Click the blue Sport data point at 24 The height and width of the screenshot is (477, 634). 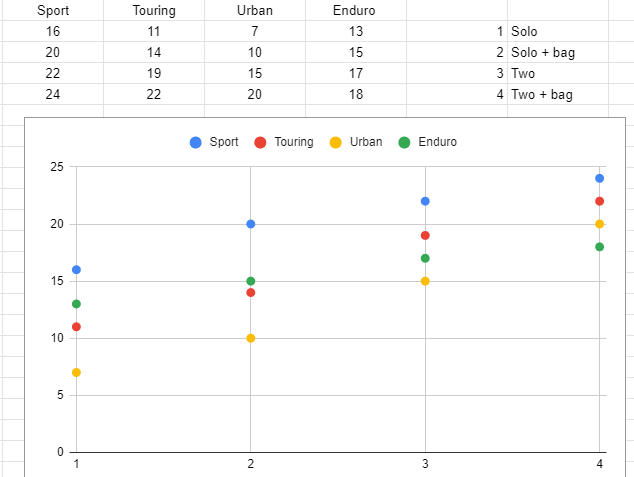[600, 178]
